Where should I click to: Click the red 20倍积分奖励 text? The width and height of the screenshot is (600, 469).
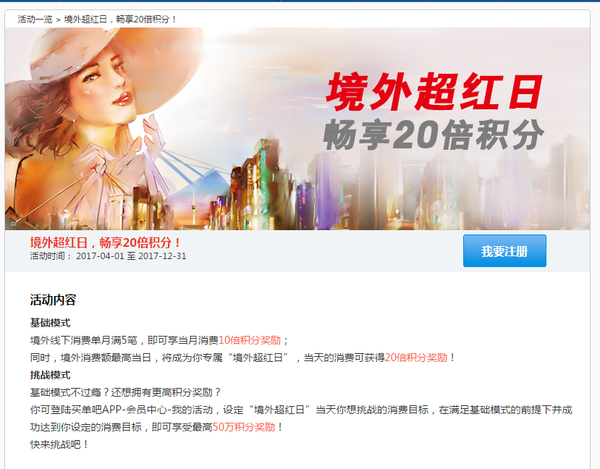(416, 357)
